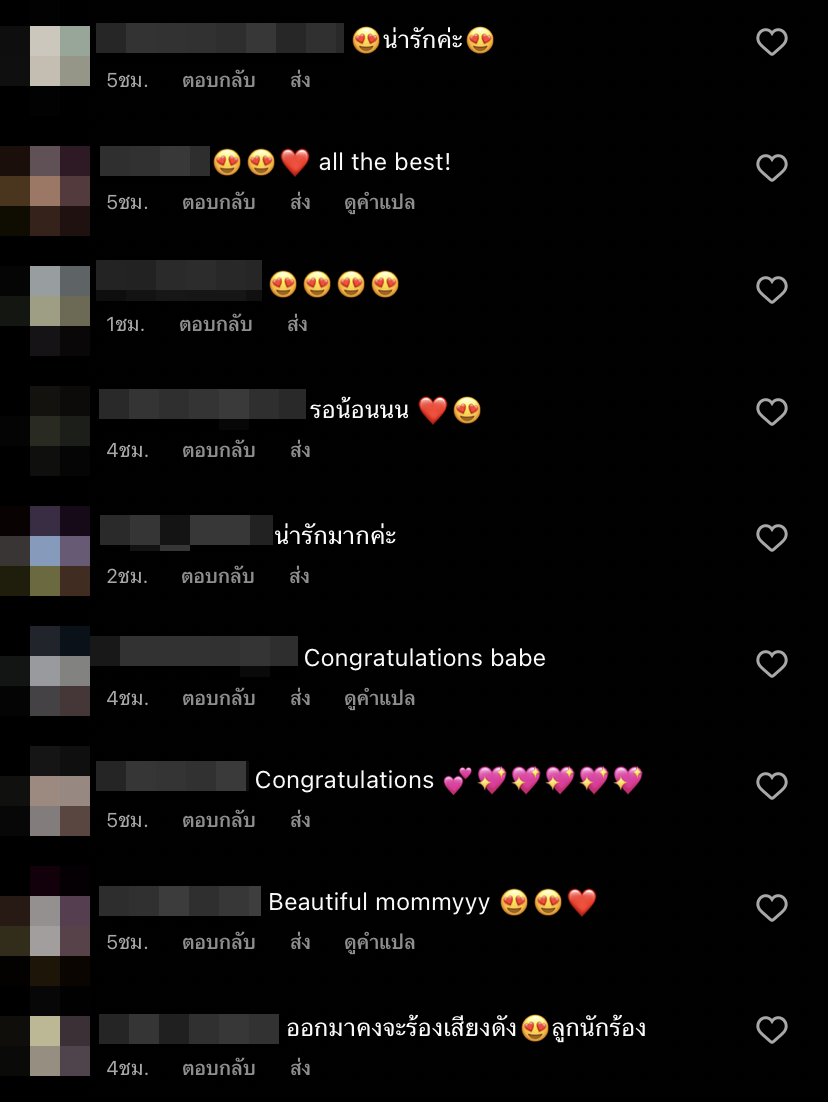See translation of 'all the best!' comment
Screen dimensions: 828x1102
click(x=380, y=203)
